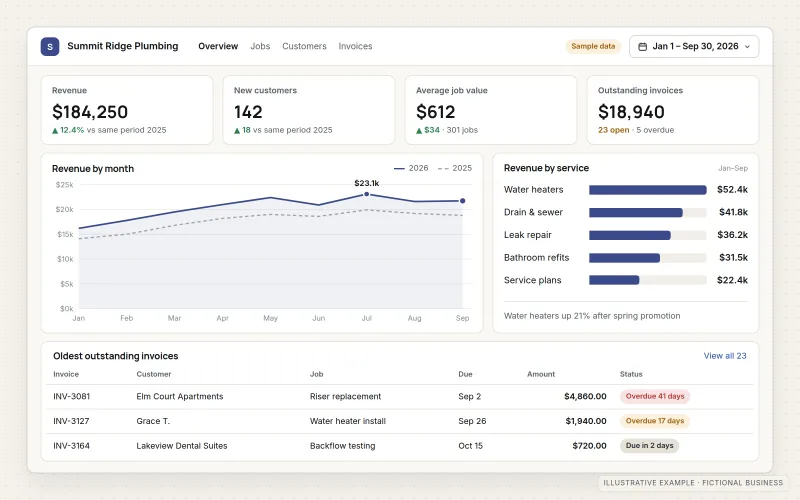Open the date range dropdown chevron
800x500 pixels.
(747, 46)
